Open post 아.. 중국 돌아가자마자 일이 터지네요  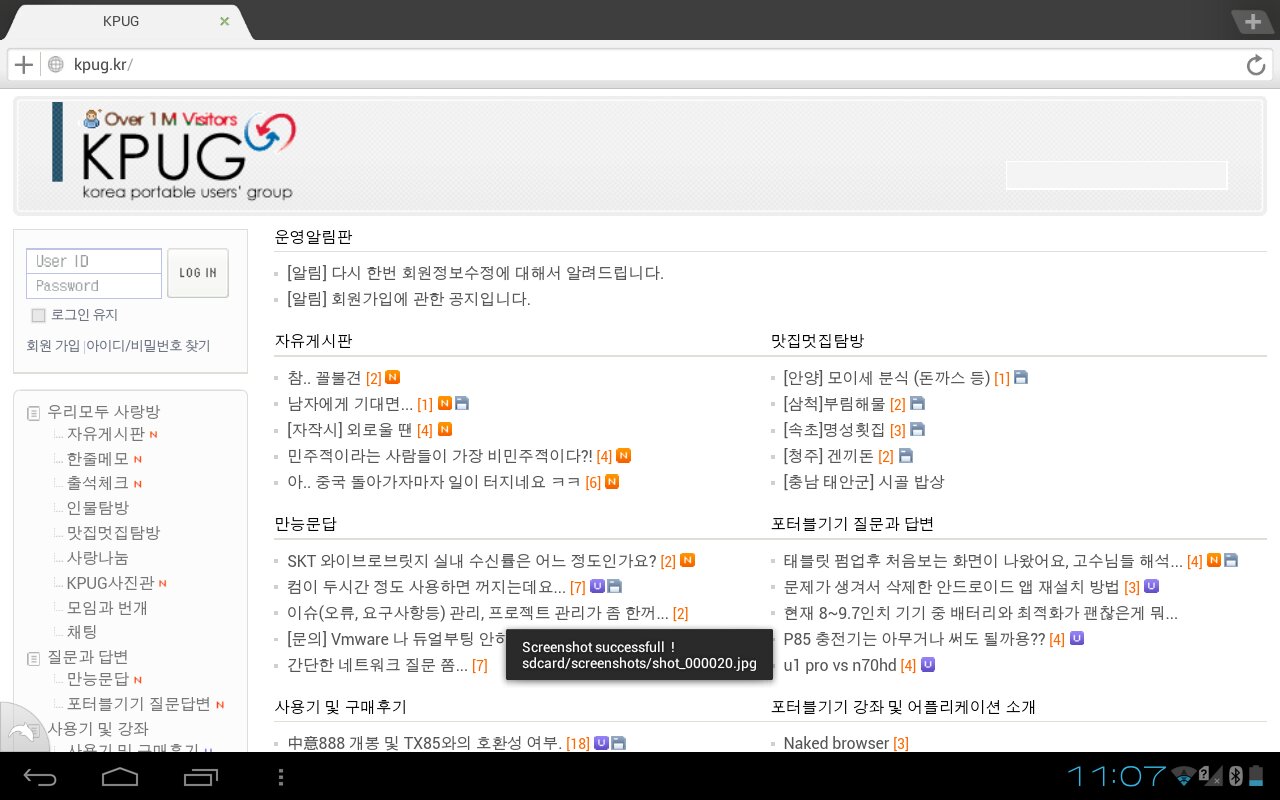(434, 481)
